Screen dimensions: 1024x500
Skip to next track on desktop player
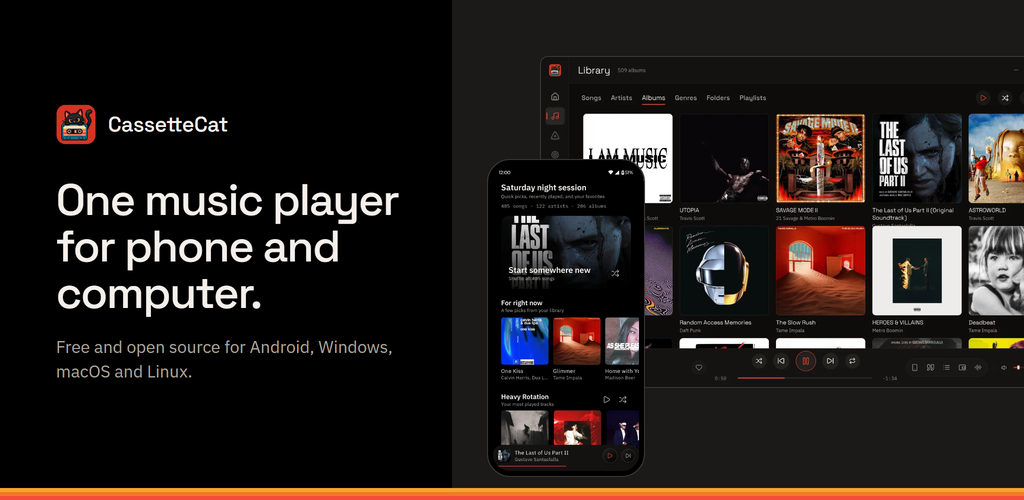click(830, 360)
